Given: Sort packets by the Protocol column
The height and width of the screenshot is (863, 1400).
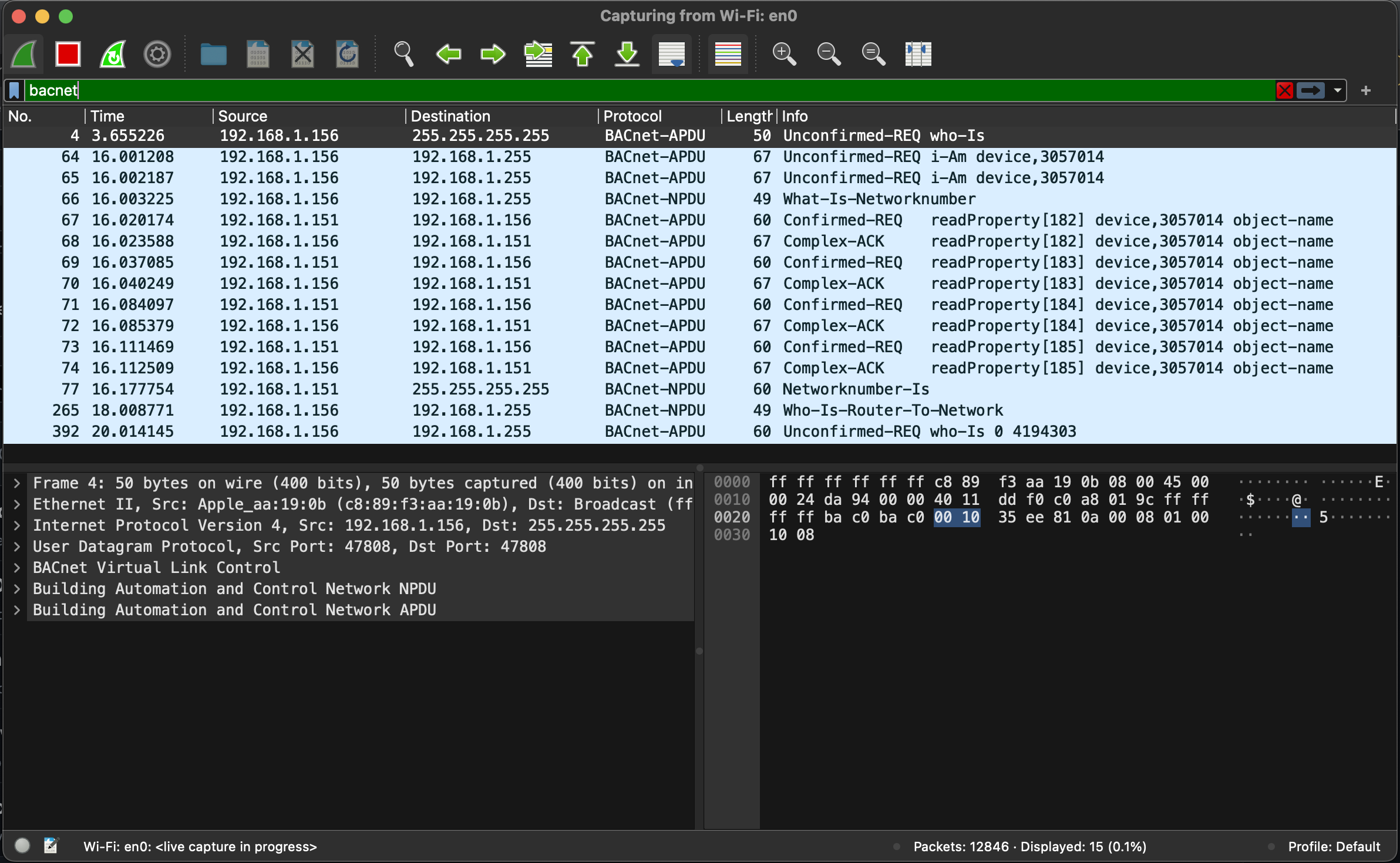Looking at the screenshot, I should tap(633, 116).
